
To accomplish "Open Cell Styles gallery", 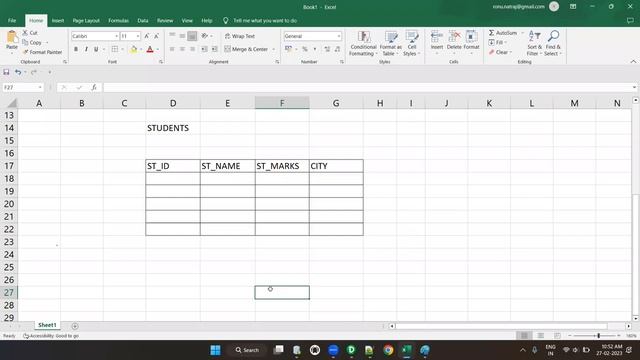I will (411, 43).
